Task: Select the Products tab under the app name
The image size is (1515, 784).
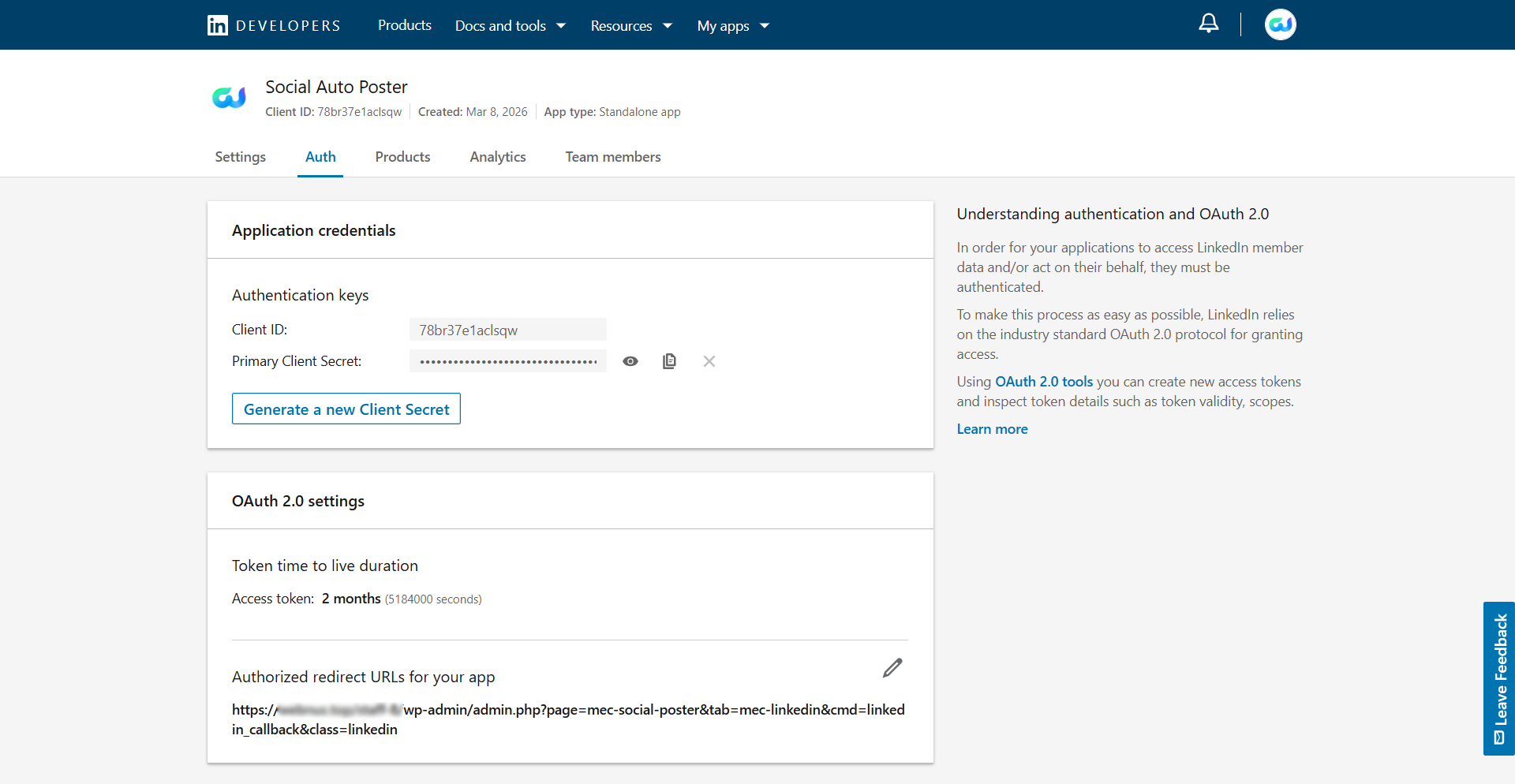Action: (402, 157)
